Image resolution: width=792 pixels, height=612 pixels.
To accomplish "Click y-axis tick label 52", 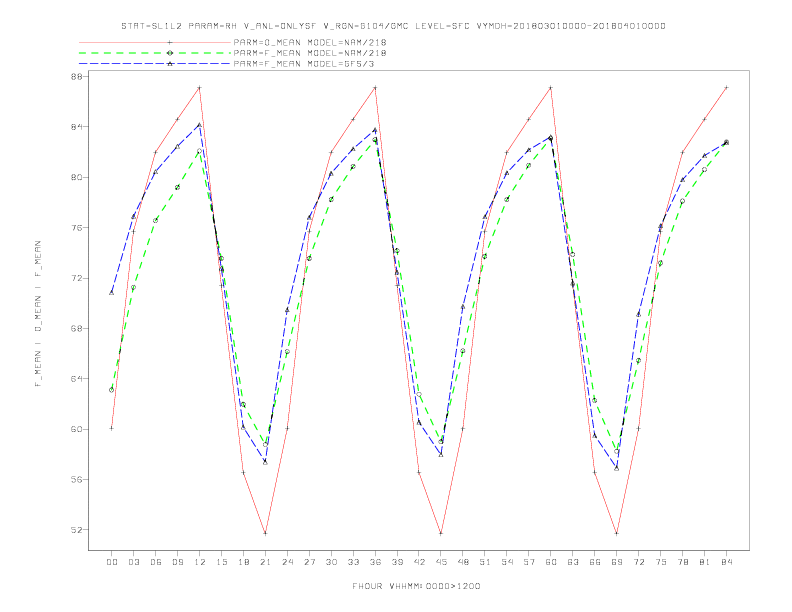I will [79, 530].
